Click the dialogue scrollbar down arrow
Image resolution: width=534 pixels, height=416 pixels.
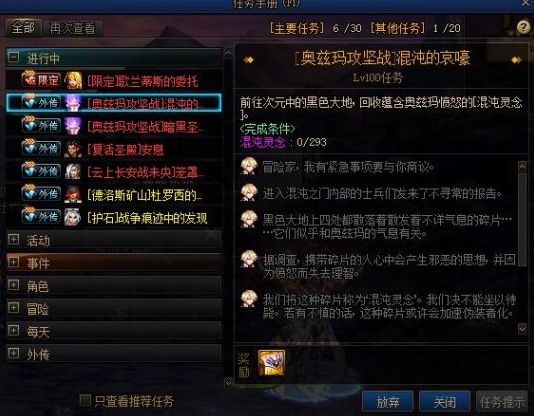[x=522, y=329]
